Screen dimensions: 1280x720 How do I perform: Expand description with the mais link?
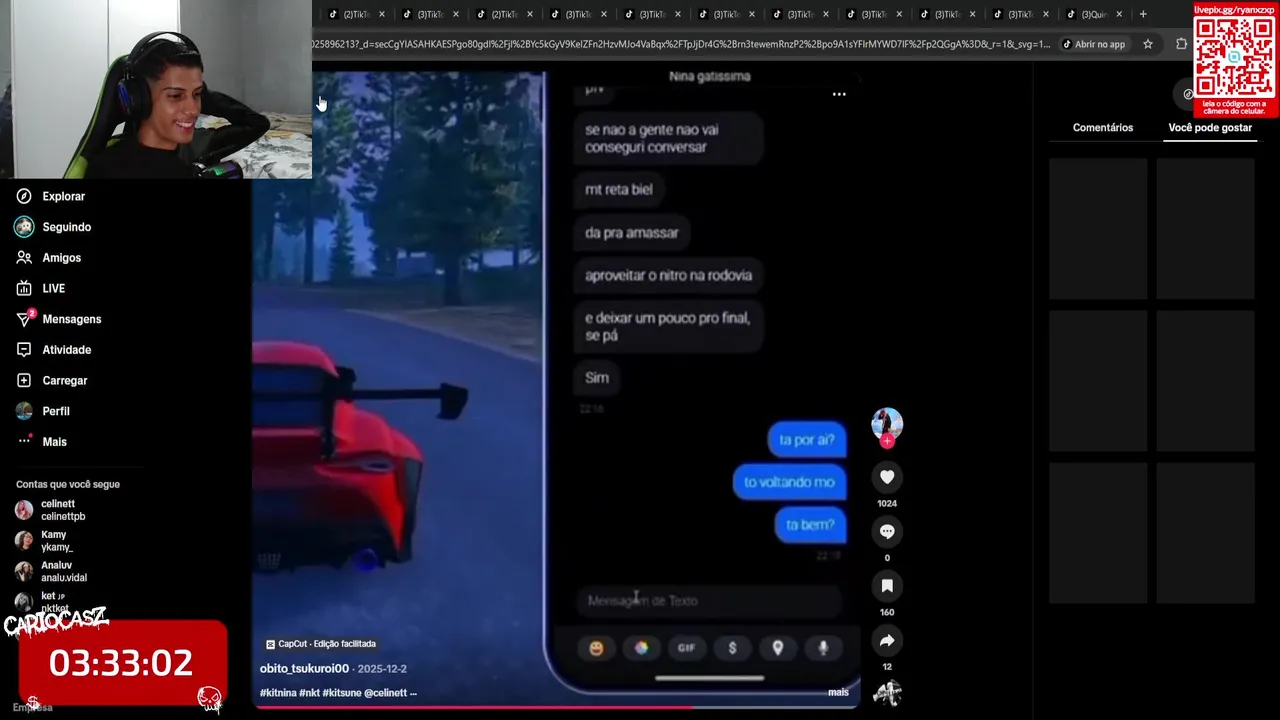pyautogui.click(x=838, y=692)
